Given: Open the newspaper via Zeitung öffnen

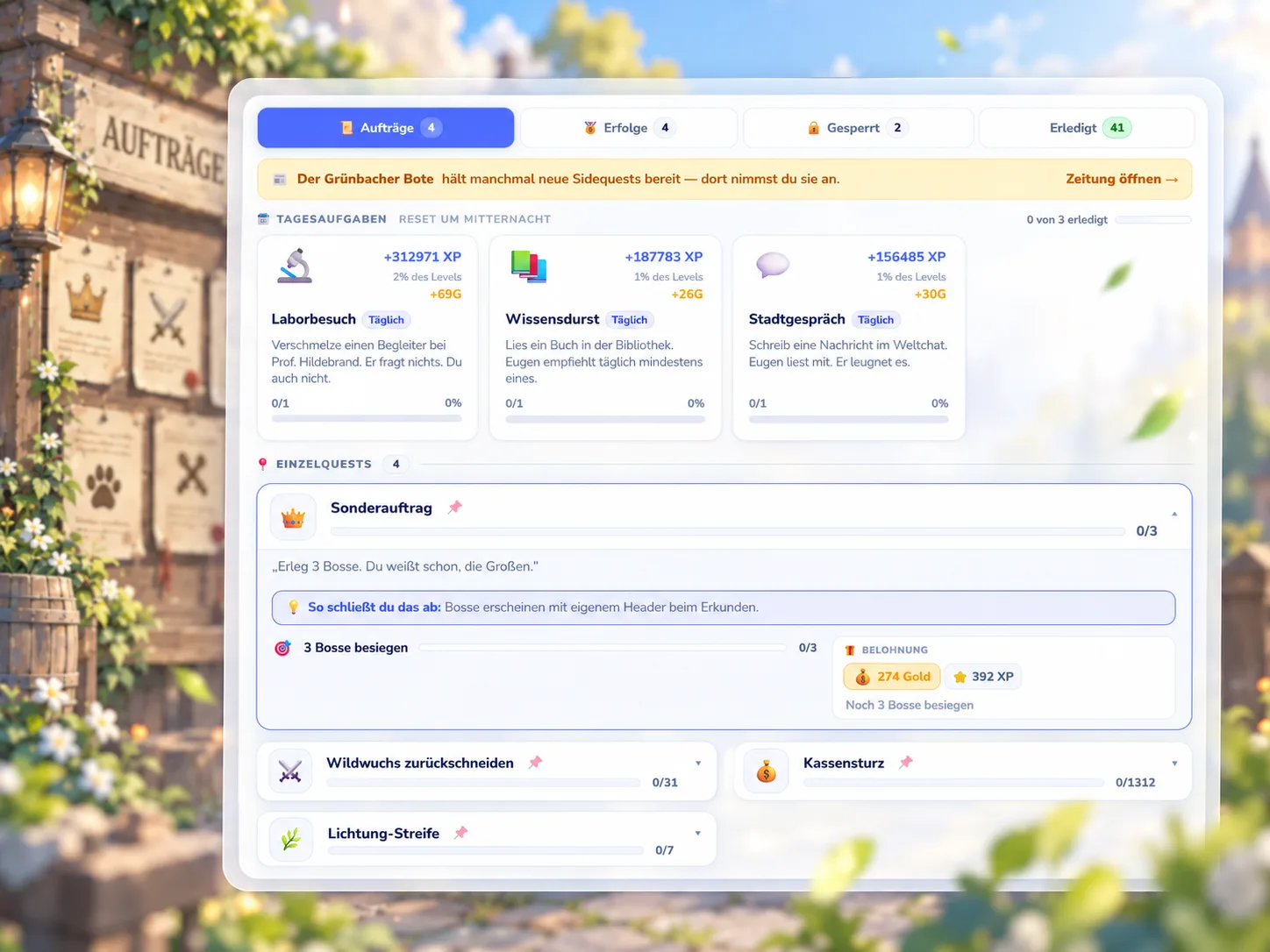Looking at the screenshot, I should tap(1122, 179).
